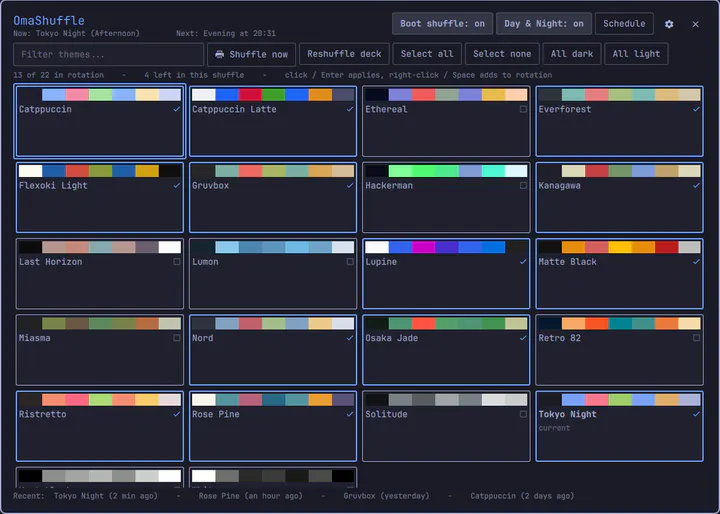Screen dimensions: 720x514
Task: Click the "4 left in this shuffle" text
Action: coord(194,75)
